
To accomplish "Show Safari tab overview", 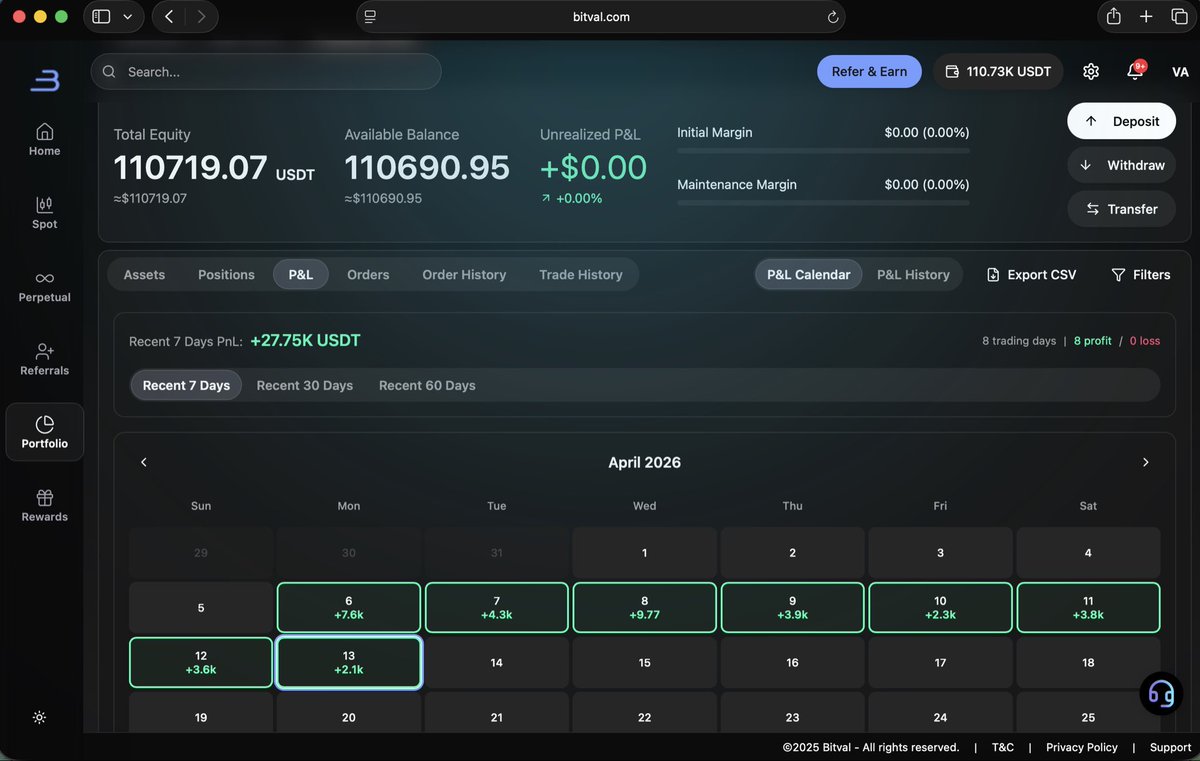I will (1179, 16).
